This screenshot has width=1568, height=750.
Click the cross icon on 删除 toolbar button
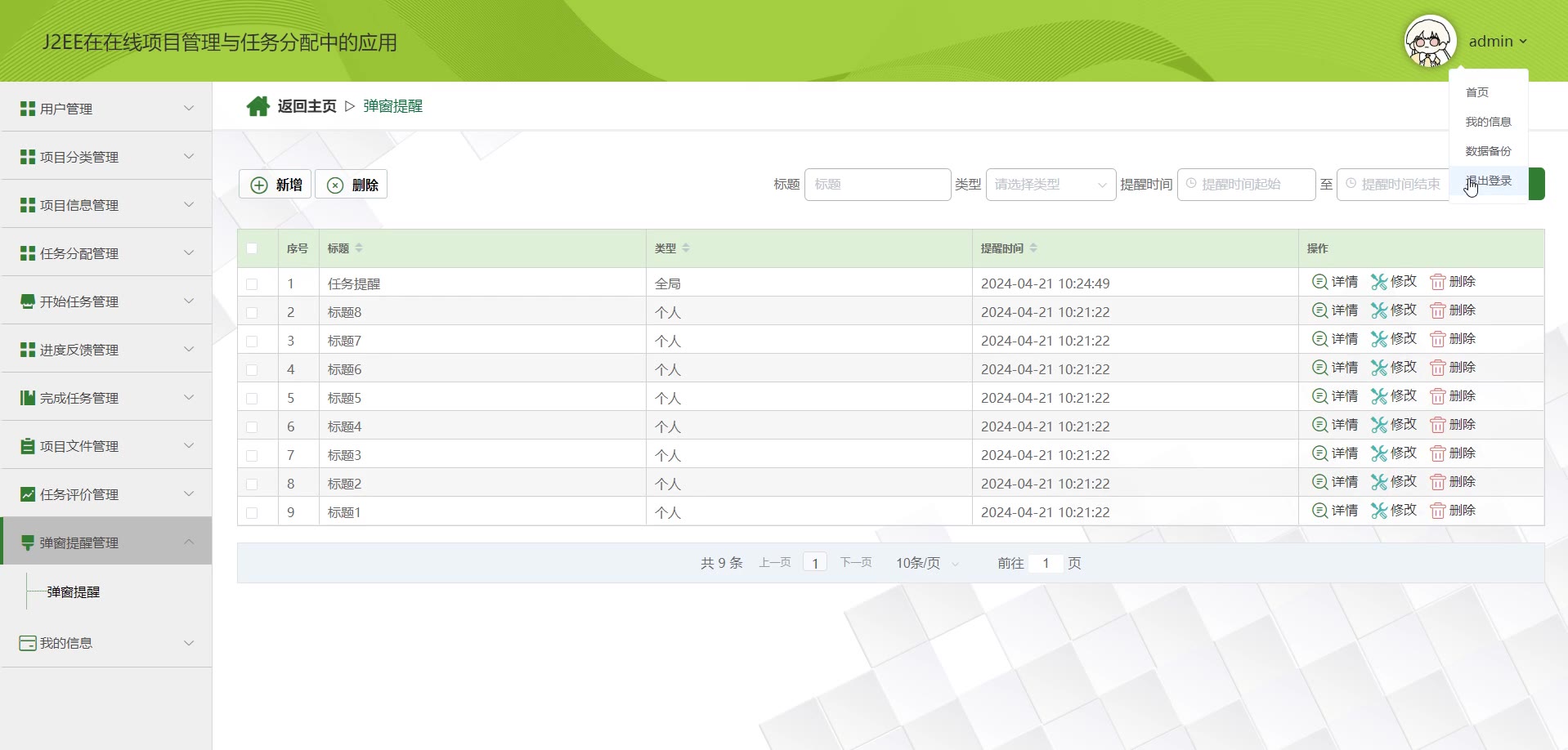[335, 185]
